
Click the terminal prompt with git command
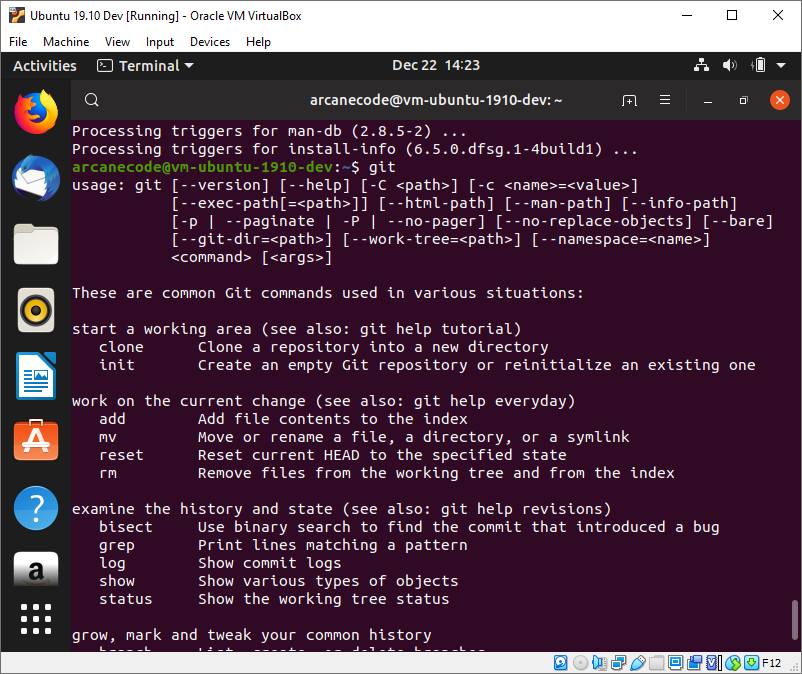234,167
